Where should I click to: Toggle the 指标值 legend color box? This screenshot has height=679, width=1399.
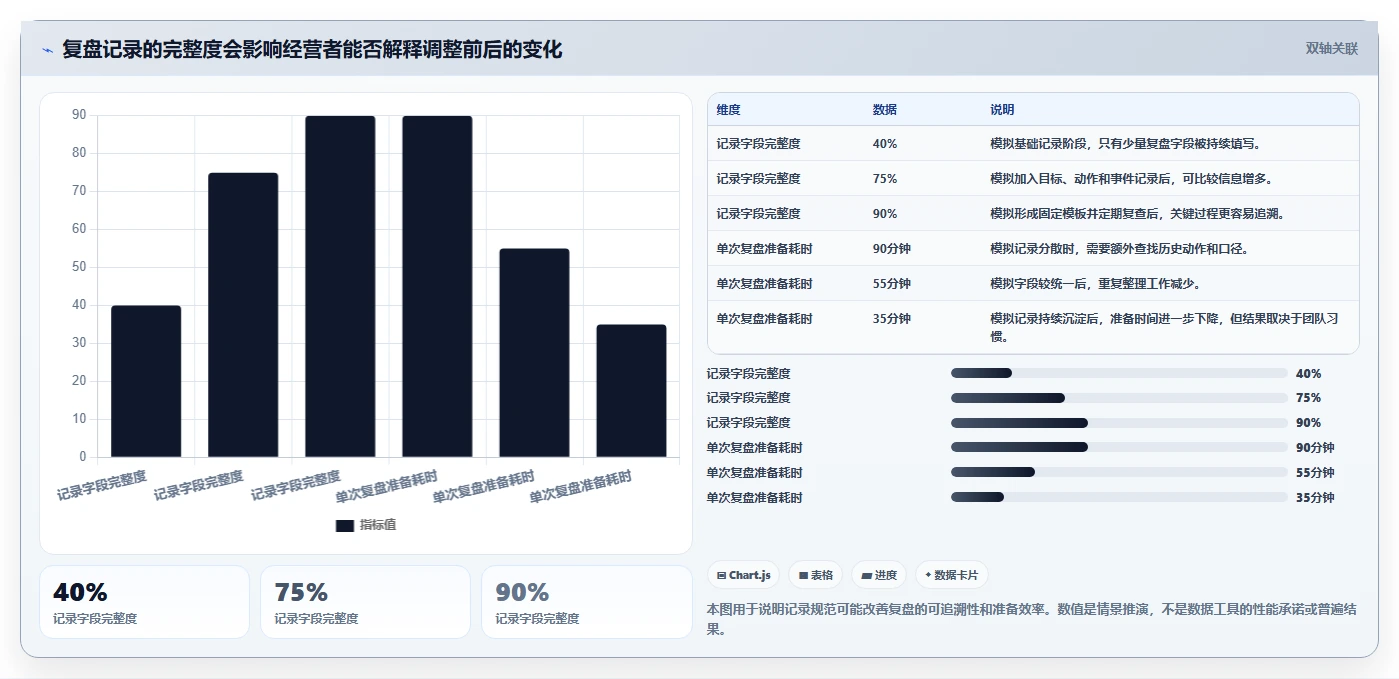[x=345, y=525]
